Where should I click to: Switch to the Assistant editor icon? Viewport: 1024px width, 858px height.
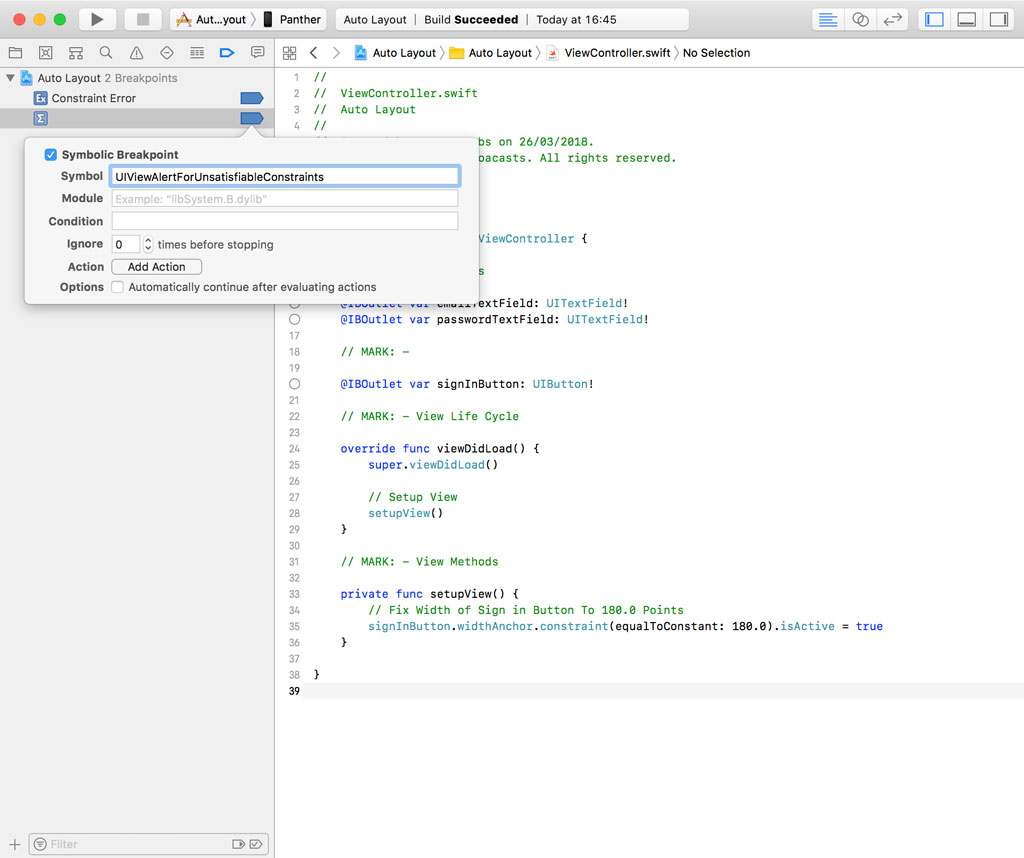click(861, 19)
